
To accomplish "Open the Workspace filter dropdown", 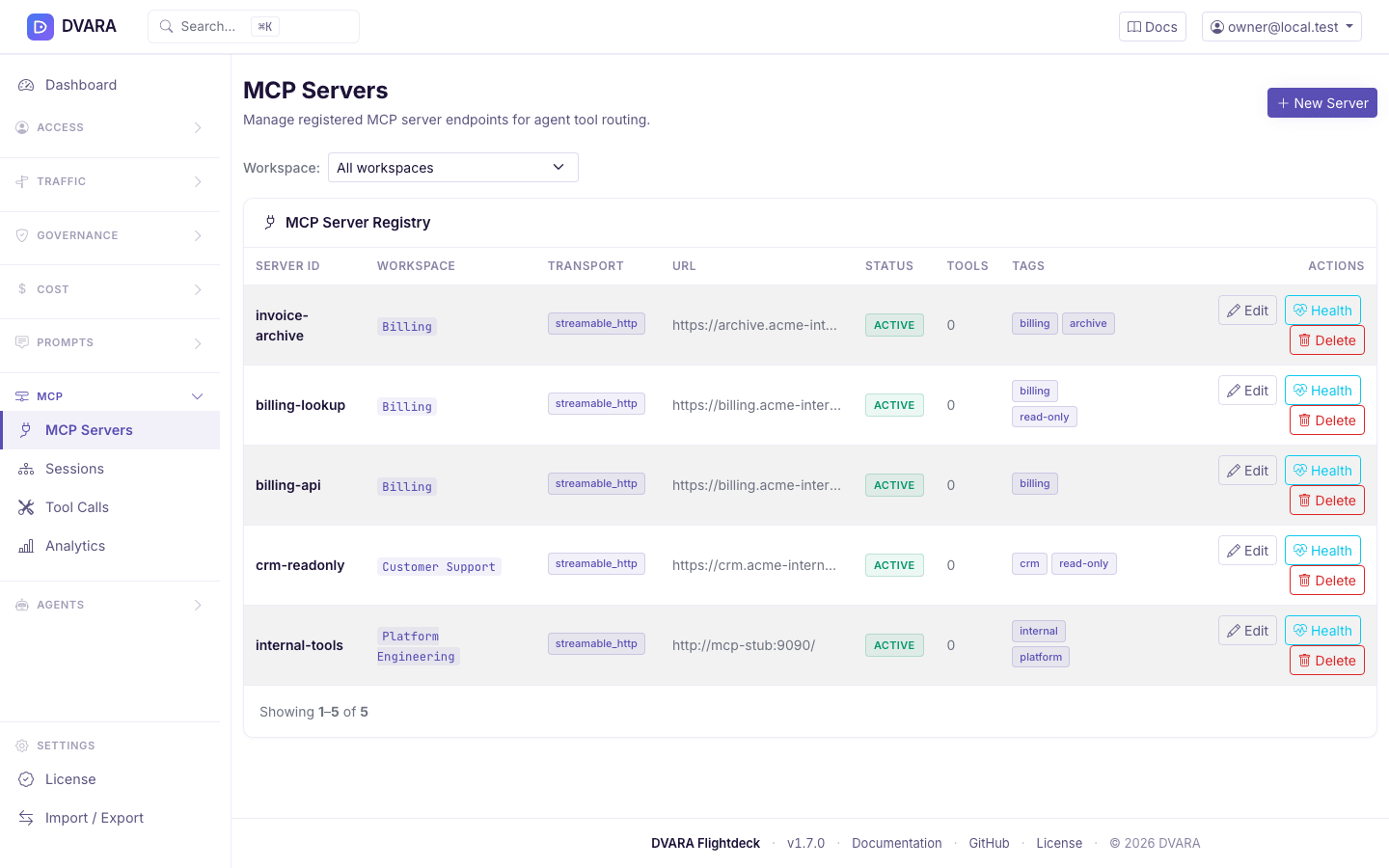I will pyautogui.click(x=453, y=167).
